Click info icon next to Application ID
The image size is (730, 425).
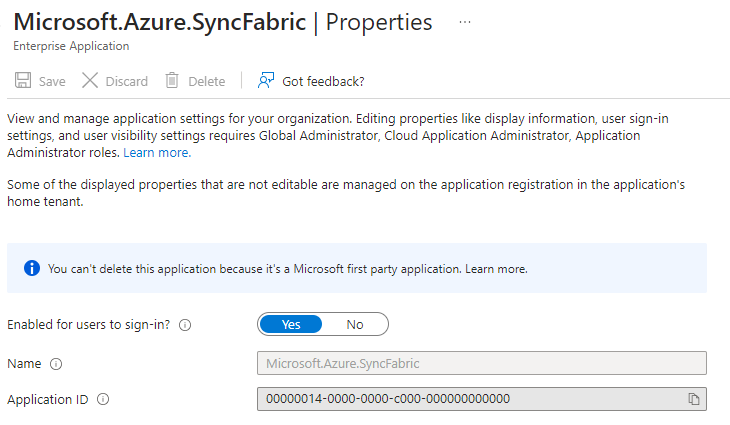[x=103, y=400]
